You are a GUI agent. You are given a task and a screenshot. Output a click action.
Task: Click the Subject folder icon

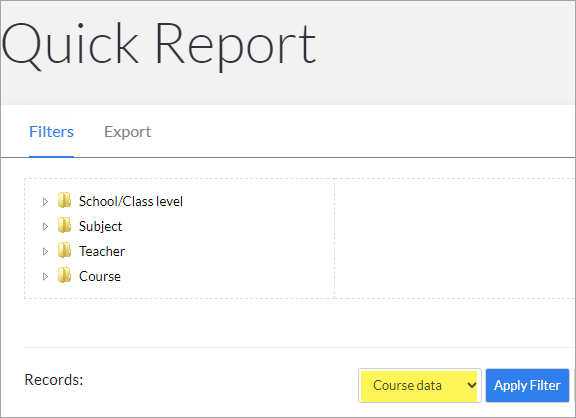click(x=64, y=225)
